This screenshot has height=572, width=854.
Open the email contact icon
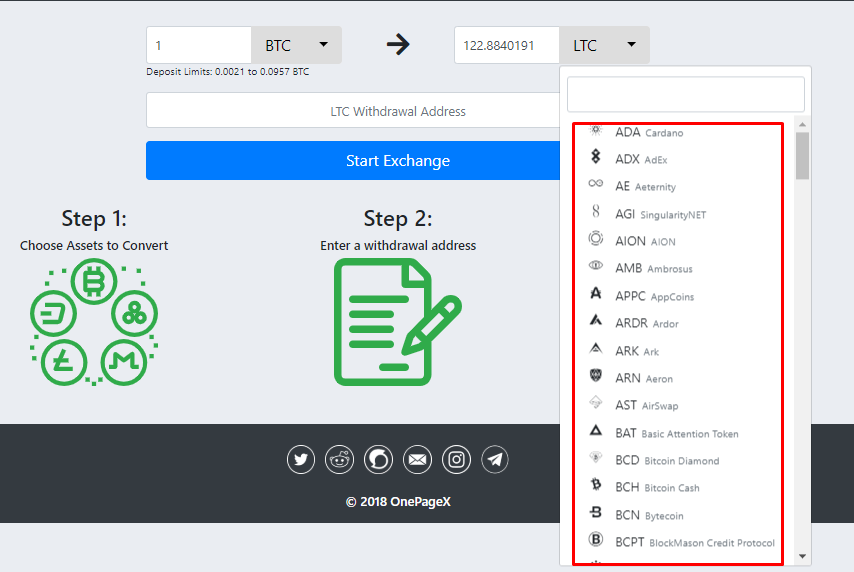click(x=417, y=459)
